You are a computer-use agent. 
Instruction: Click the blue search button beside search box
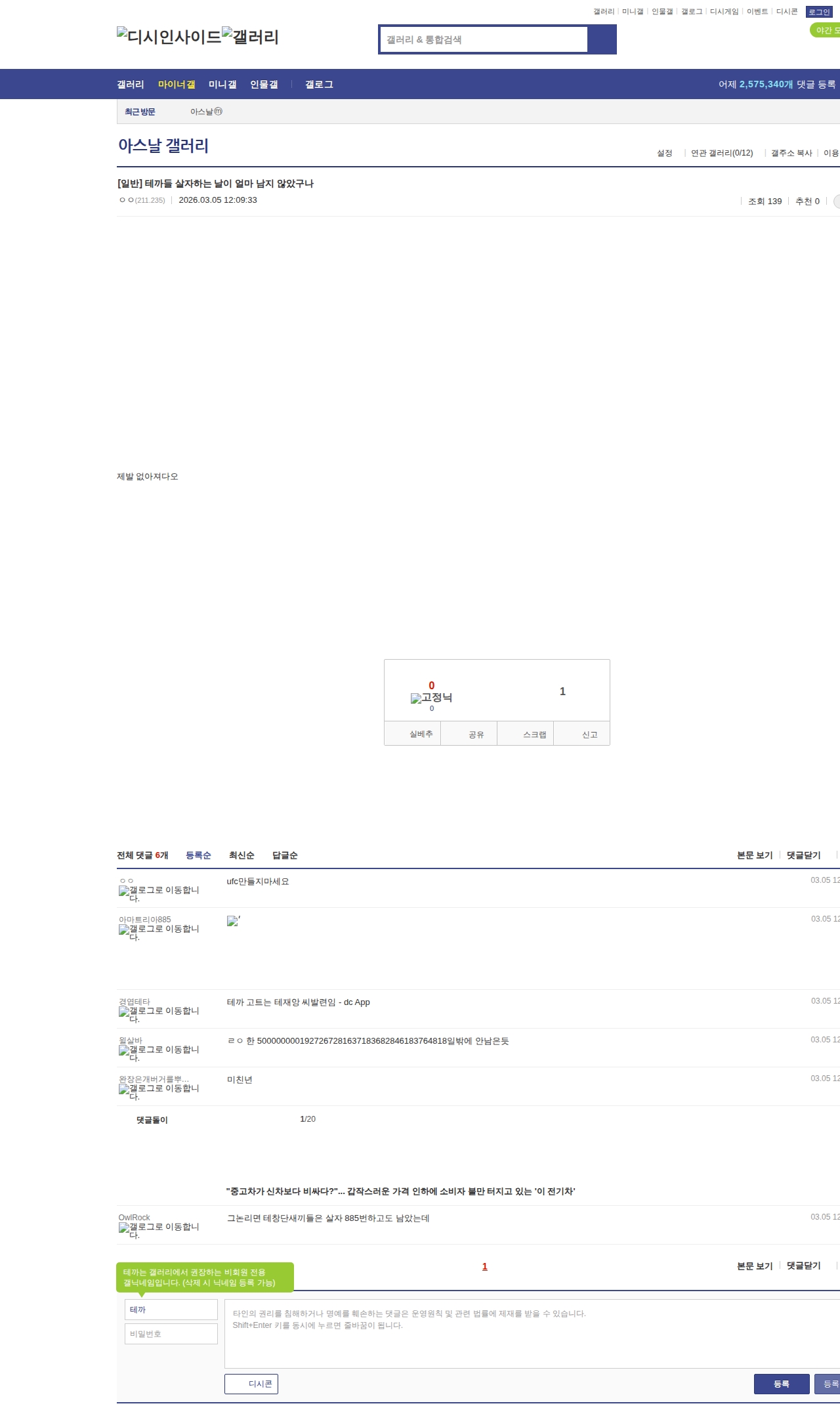pos(602,39)
